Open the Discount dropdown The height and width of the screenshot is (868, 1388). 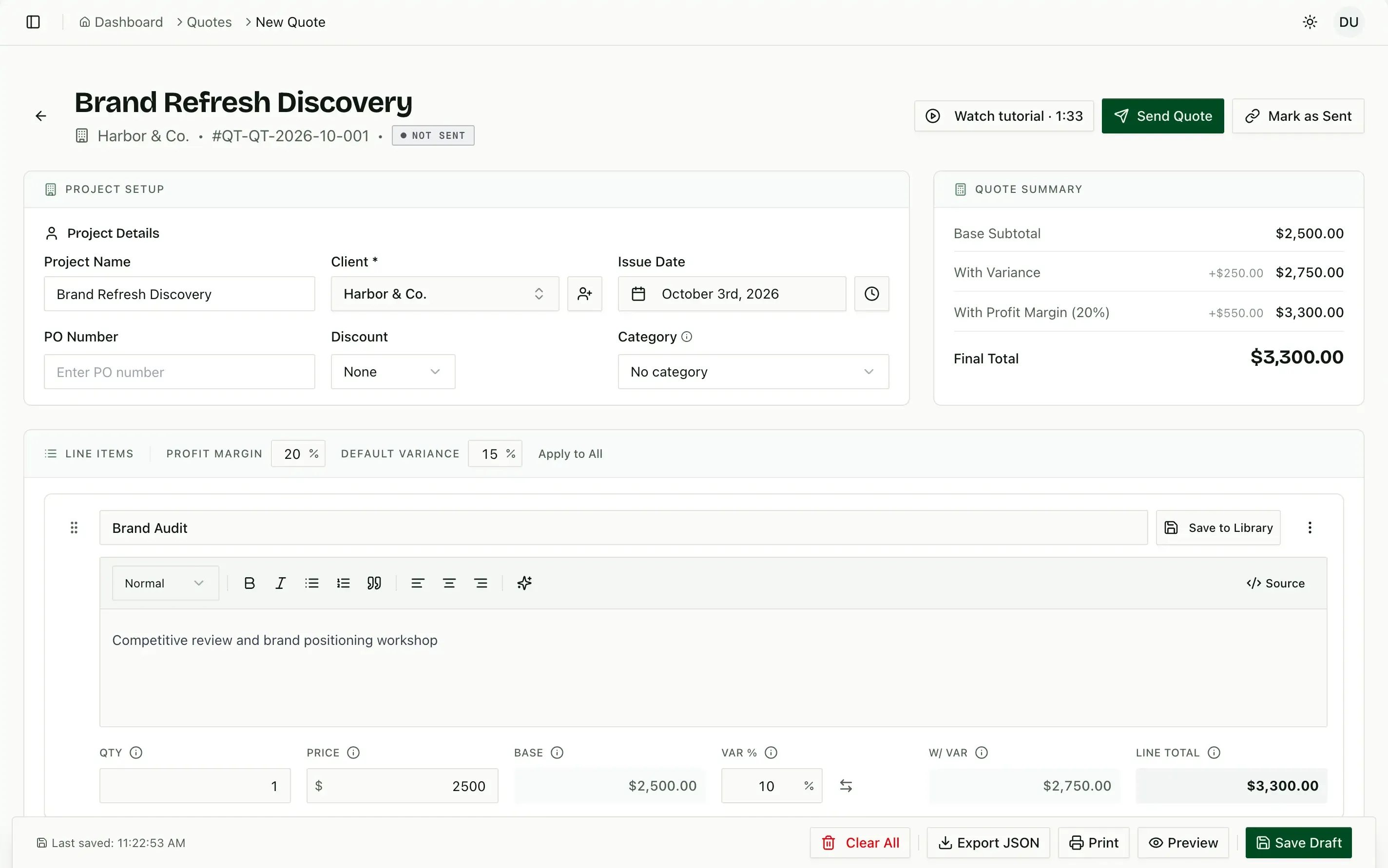click(393, 372)
